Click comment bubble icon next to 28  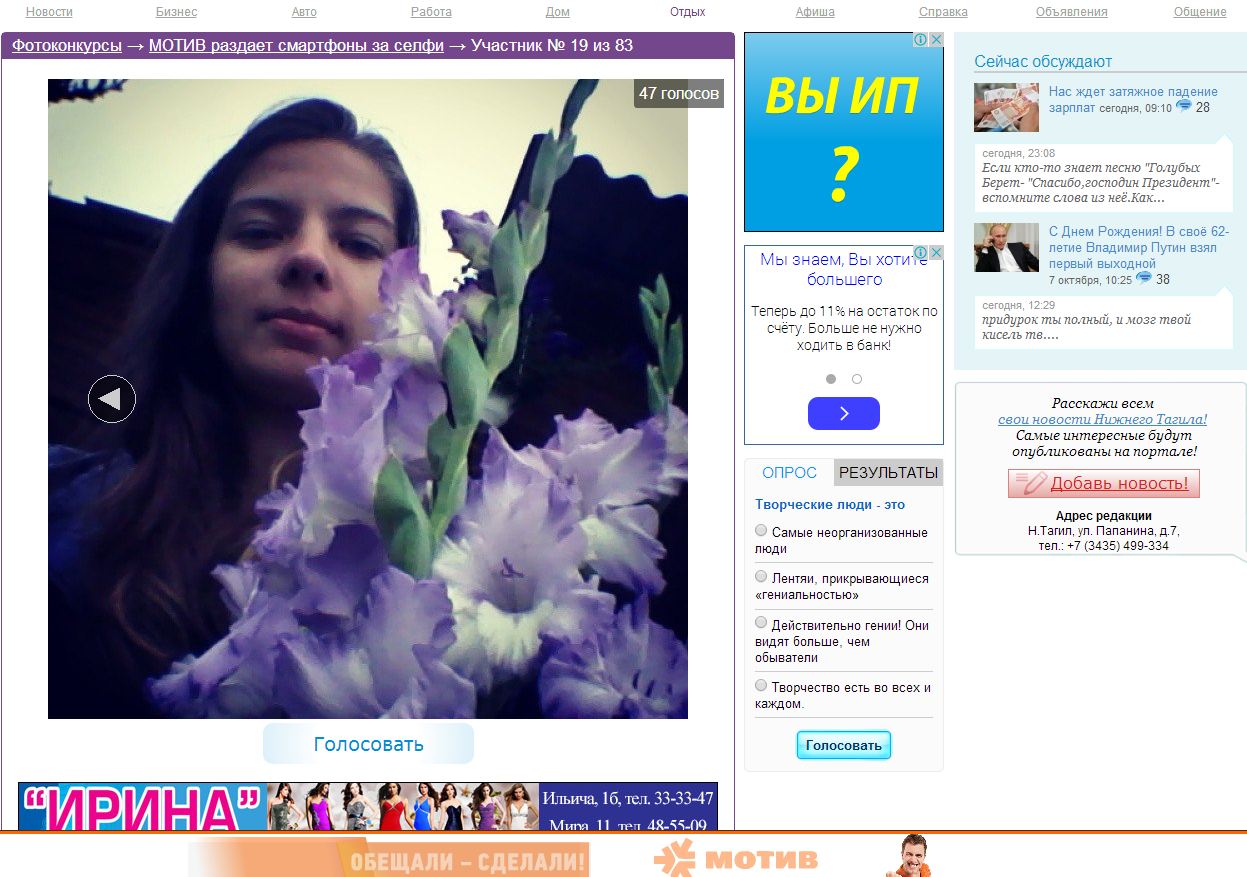pos(1184,107)
